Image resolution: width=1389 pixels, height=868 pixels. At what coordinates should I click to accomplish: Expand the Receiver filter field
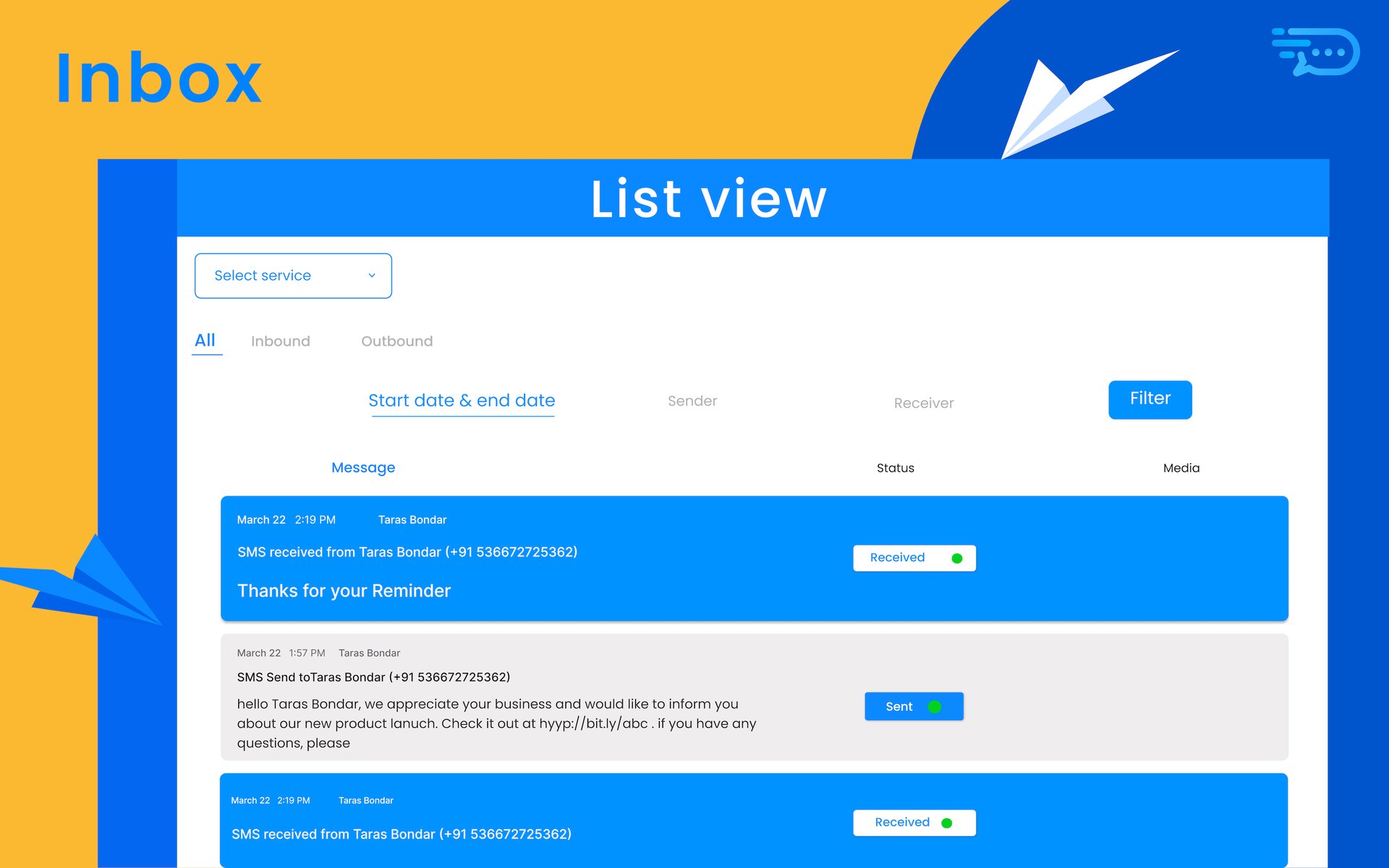coord(923,403)
